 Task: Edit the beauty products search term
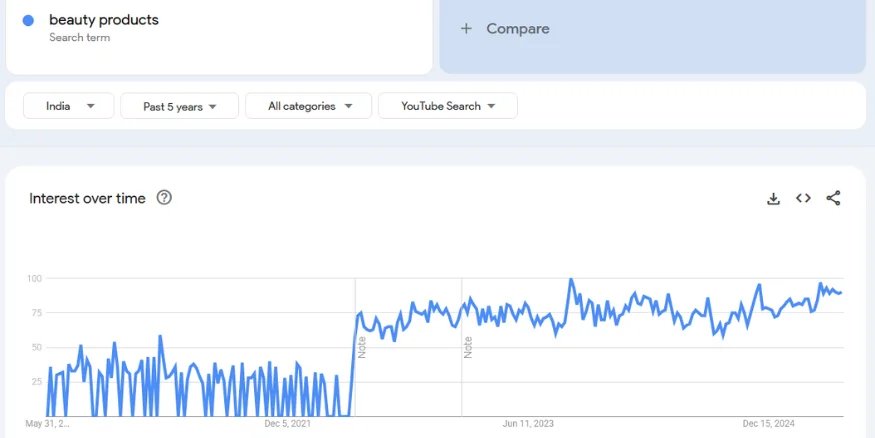pyautogui.click(x=104, y=20)
